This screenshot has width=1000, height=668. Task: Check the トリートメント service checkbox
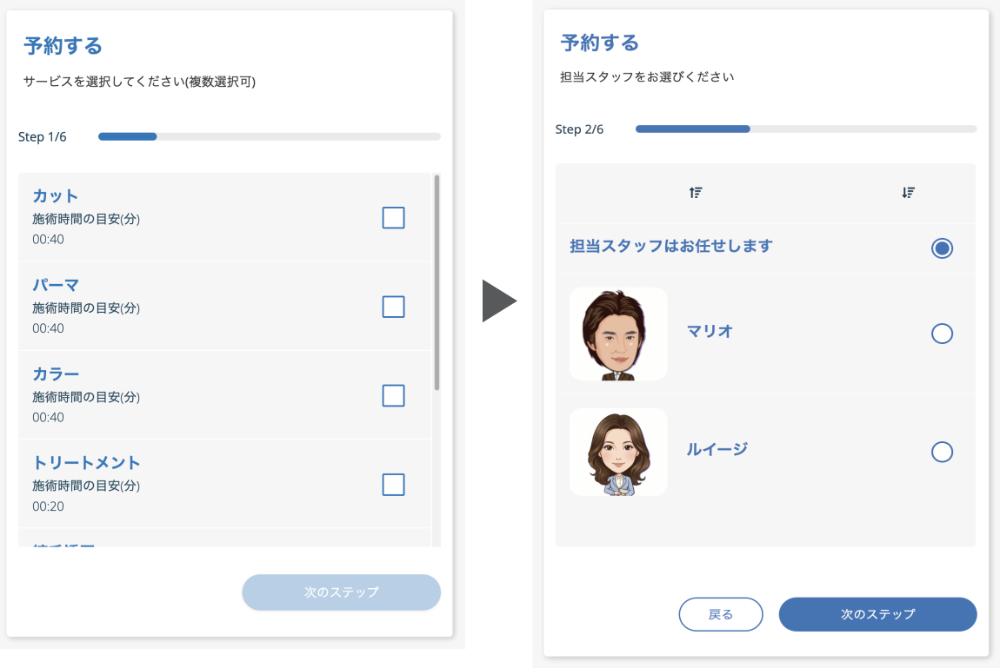point(394,485)
